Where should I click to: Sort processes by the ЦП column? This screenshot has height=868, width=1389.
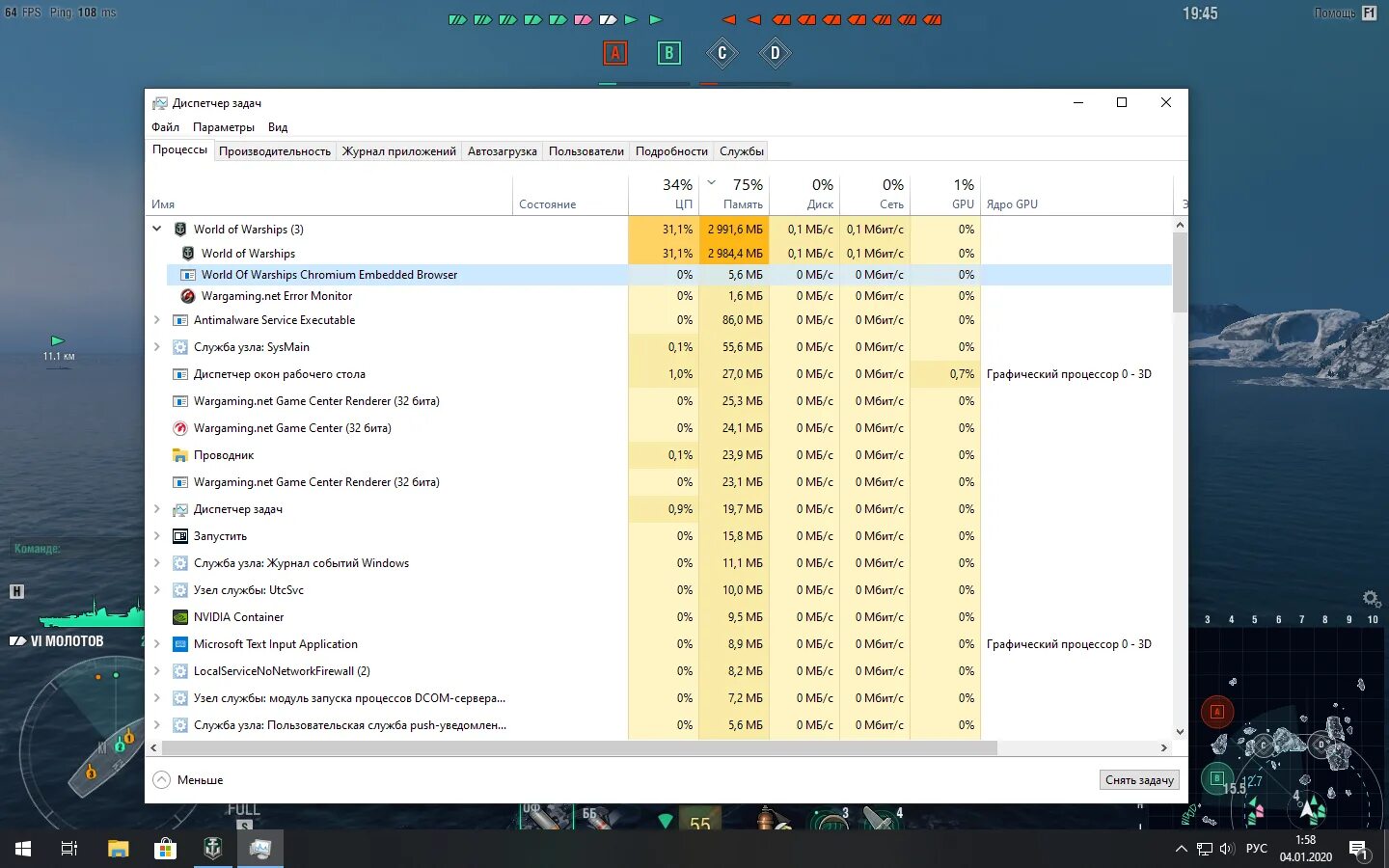click(x=663, y=194)
